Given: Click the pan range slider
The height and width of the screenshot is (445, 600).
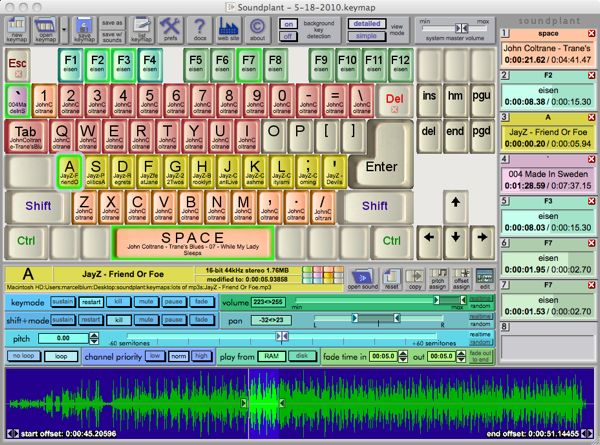Looking at the screenshot, I should (x=378, y=318).
